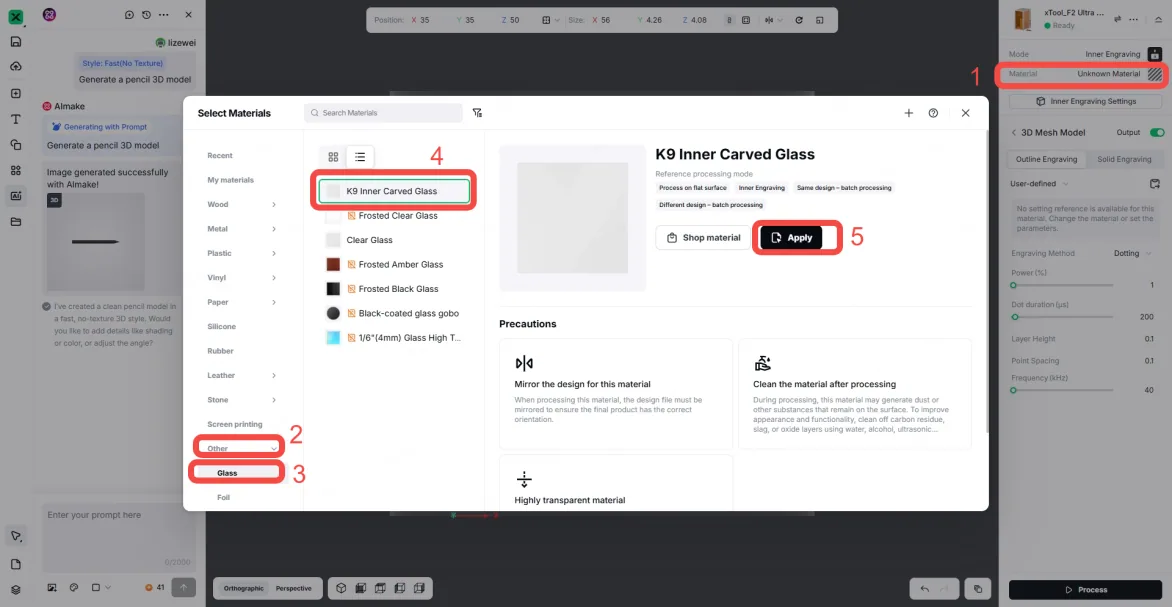Image resolution: width=1172 pixels, height=607 pixels.
Task: Expand the Leather material category
Action: 241,375
